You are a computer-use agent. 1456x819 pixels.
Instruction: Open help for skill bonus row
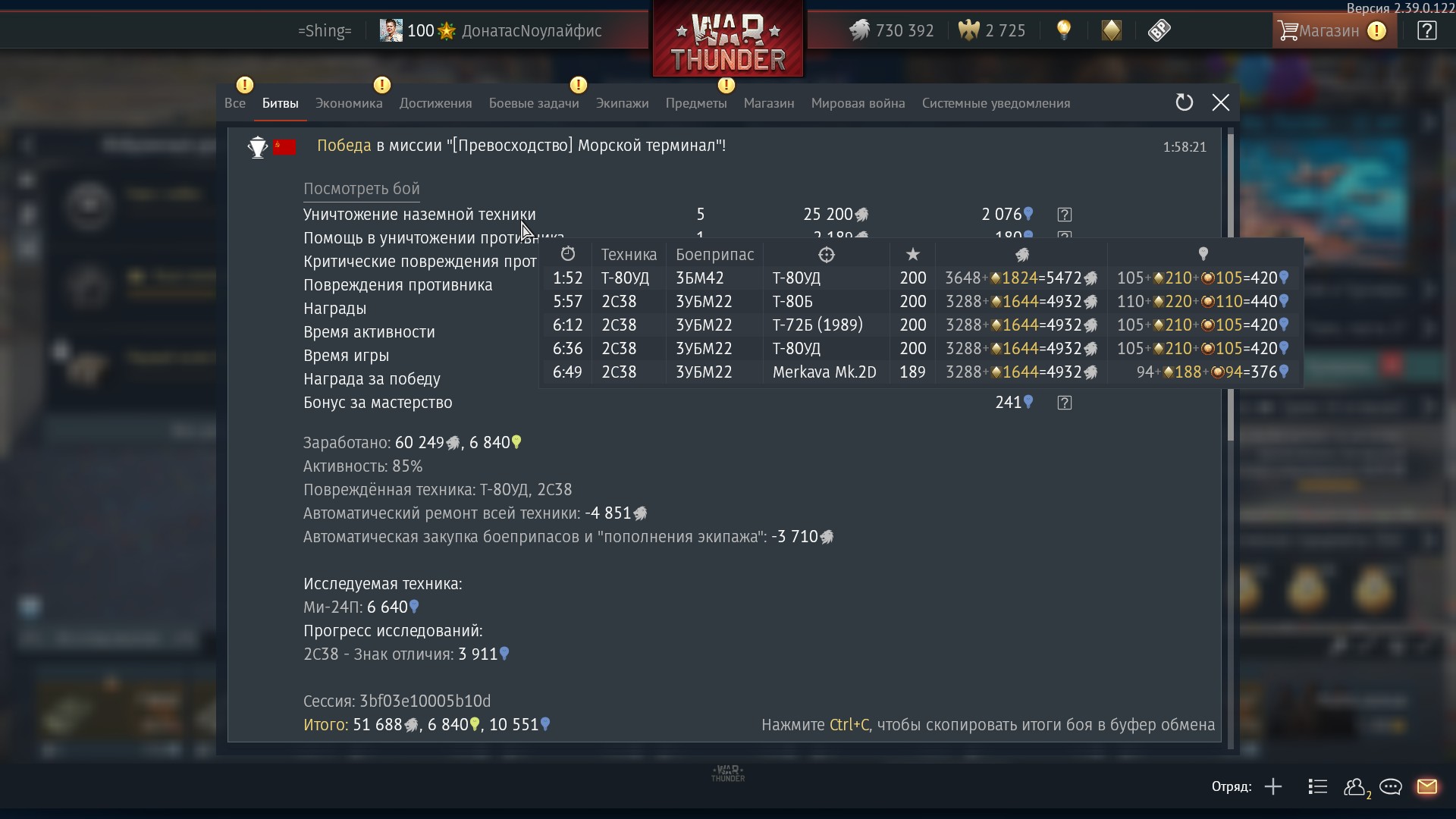click(x=1064, y=403)
